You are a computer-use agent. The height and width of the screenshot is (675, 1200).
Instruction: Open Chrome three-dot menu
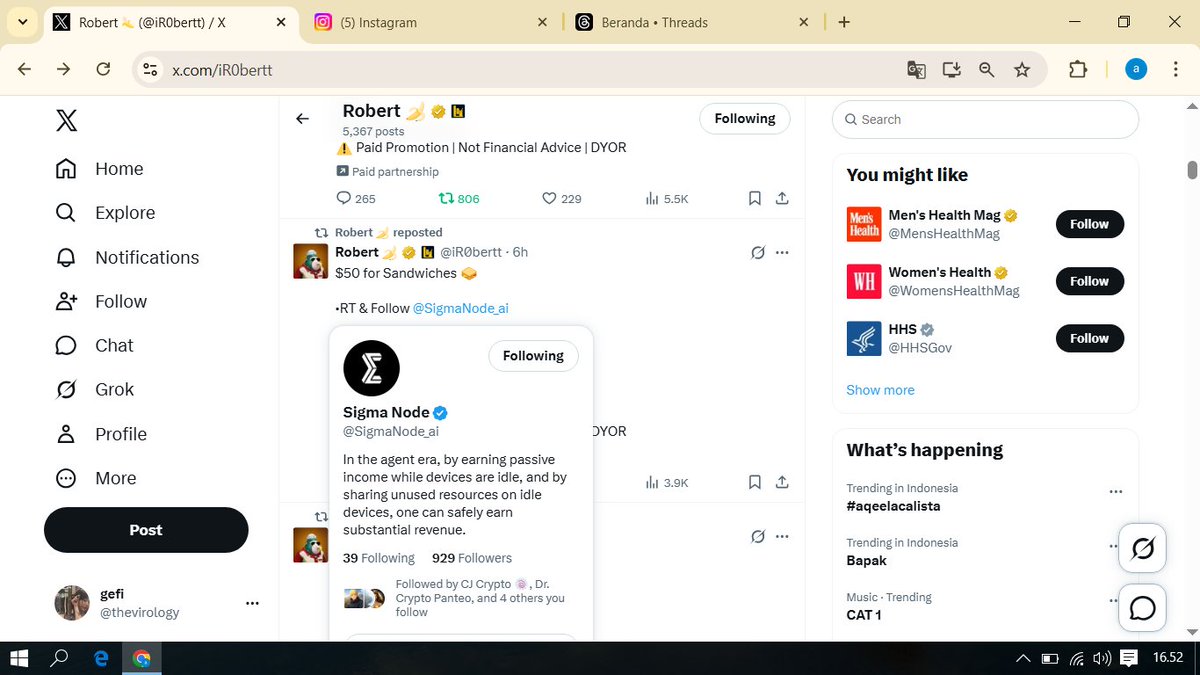(x=1177, y=69)
